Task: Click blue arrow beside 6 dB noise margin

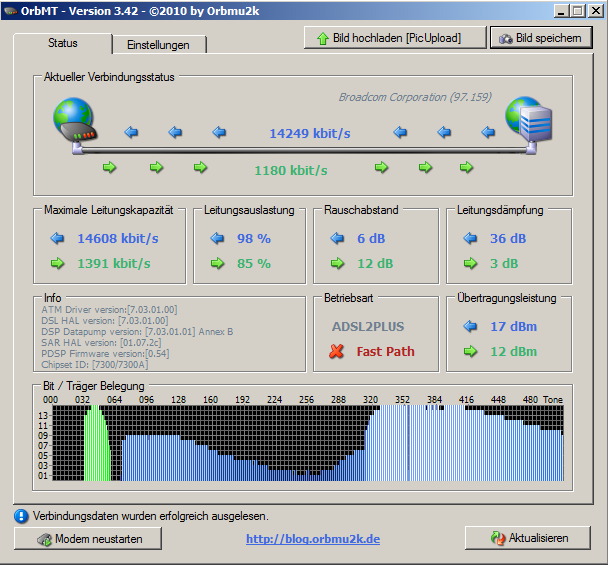Action: (x=337, y=239)
